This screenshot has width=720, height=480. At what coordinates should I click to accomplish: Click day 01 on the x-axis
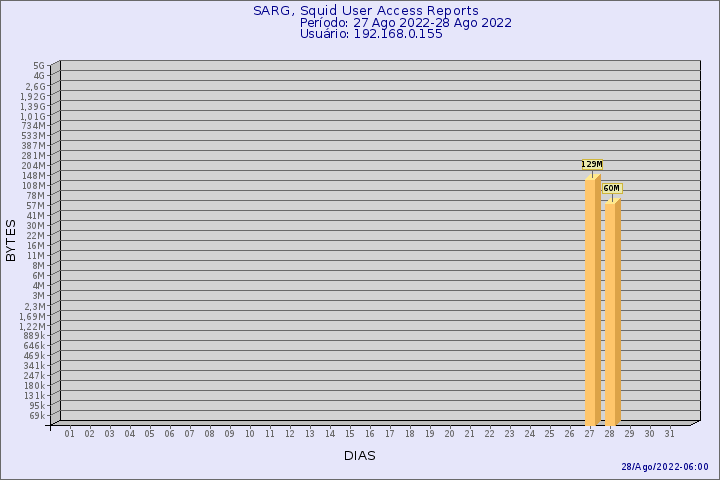(x=69, y=434)
